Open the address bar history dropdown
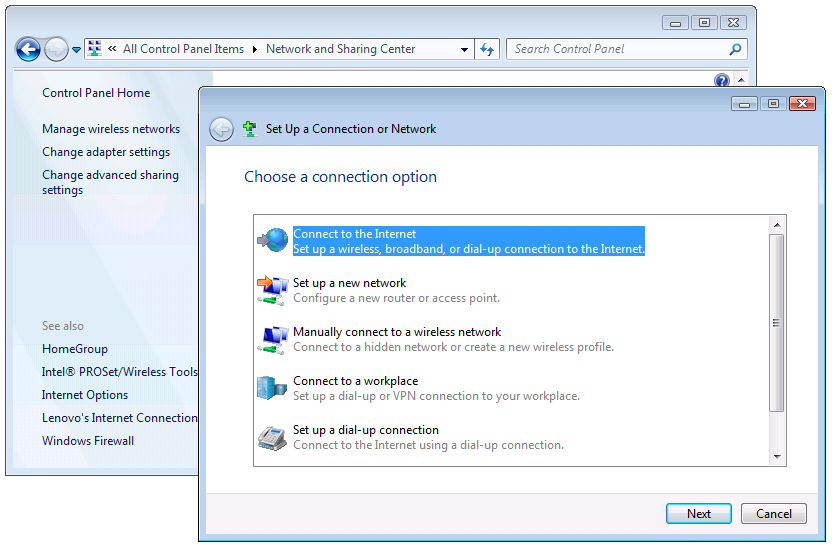The width and height of the screenshot is (832, 549). (x=464, y=49)
